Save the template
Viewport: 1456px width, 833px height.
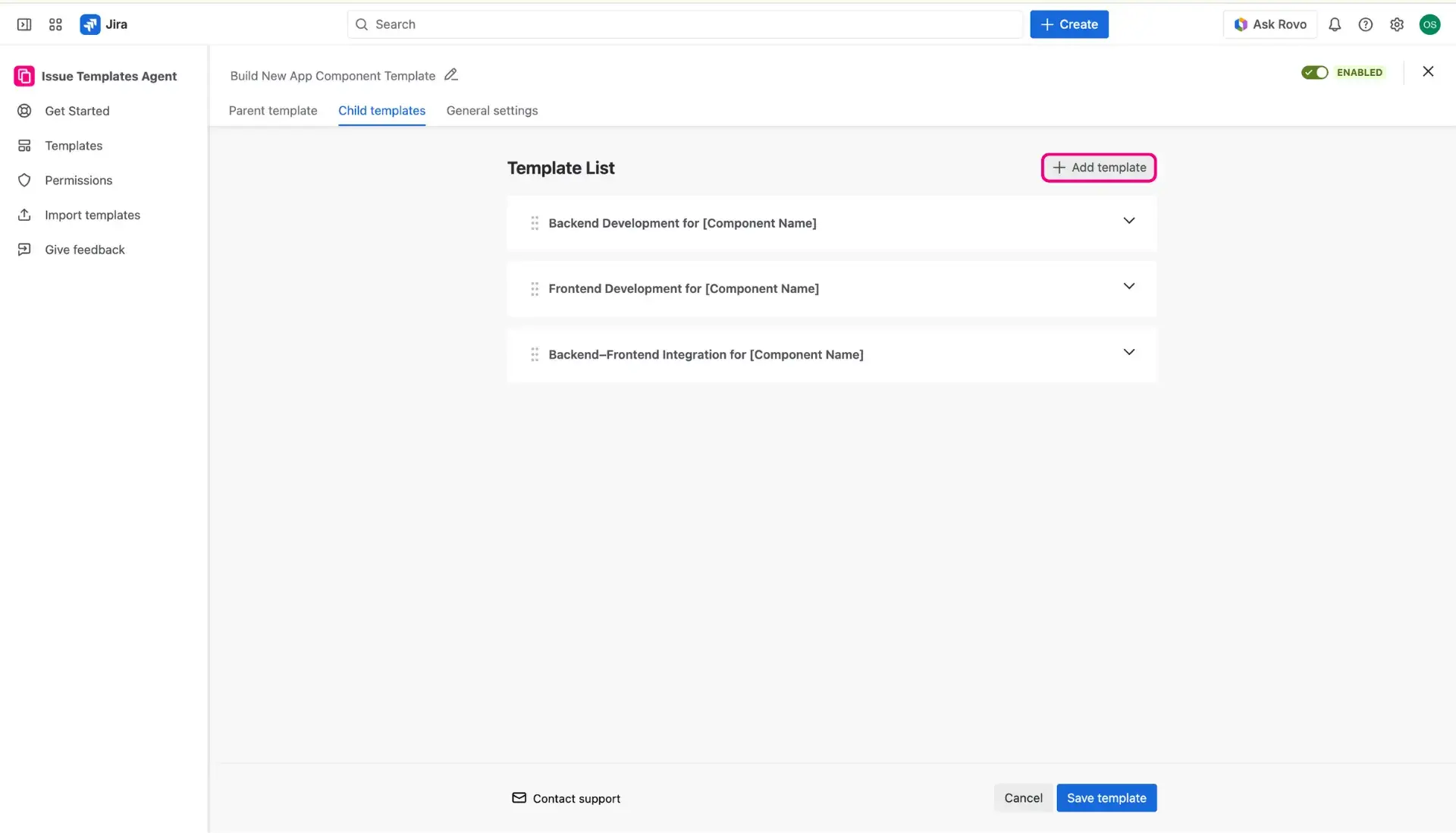(x=1106, y=797)
